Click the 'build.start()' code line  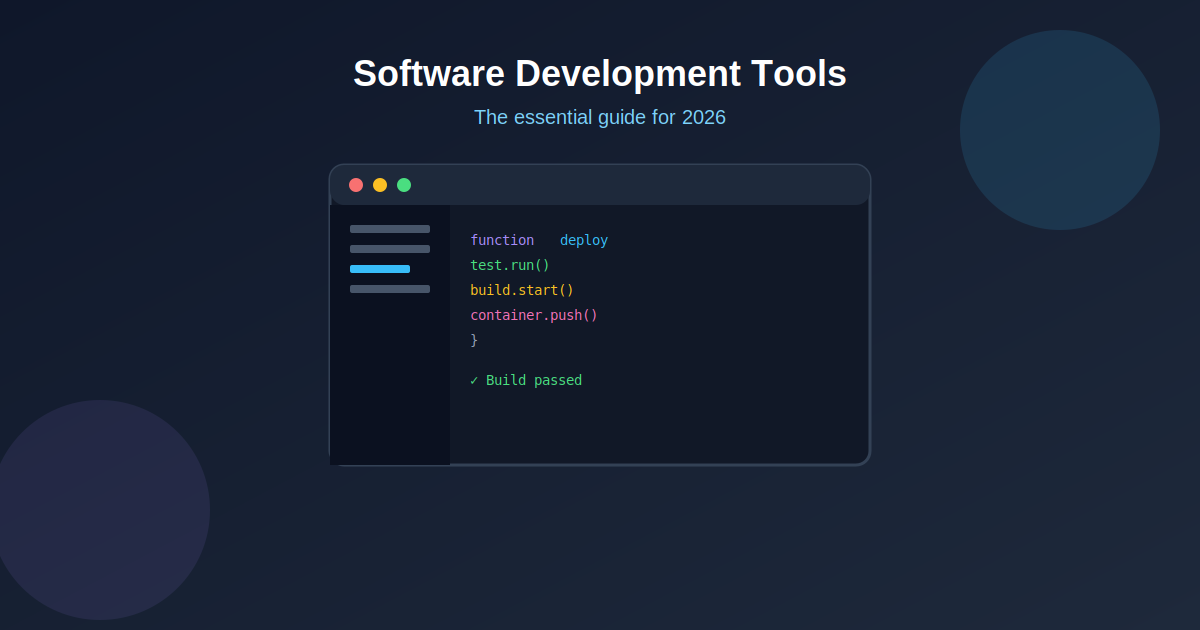[522, 290]
